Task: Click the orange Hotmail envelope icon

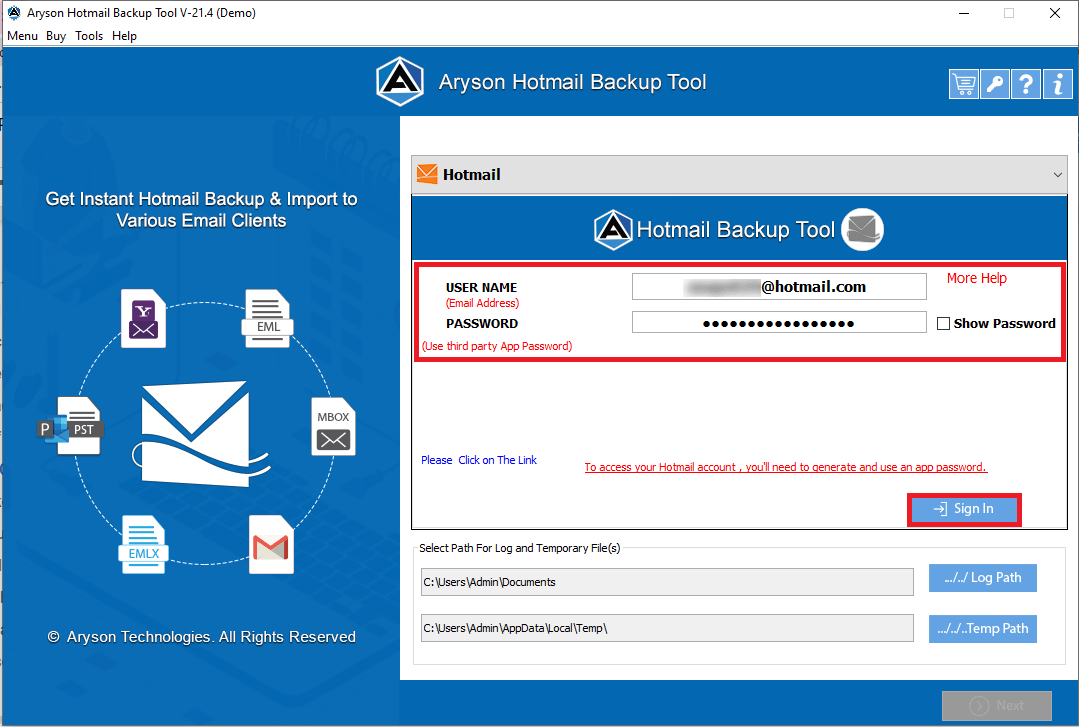Action: [427, 174]
